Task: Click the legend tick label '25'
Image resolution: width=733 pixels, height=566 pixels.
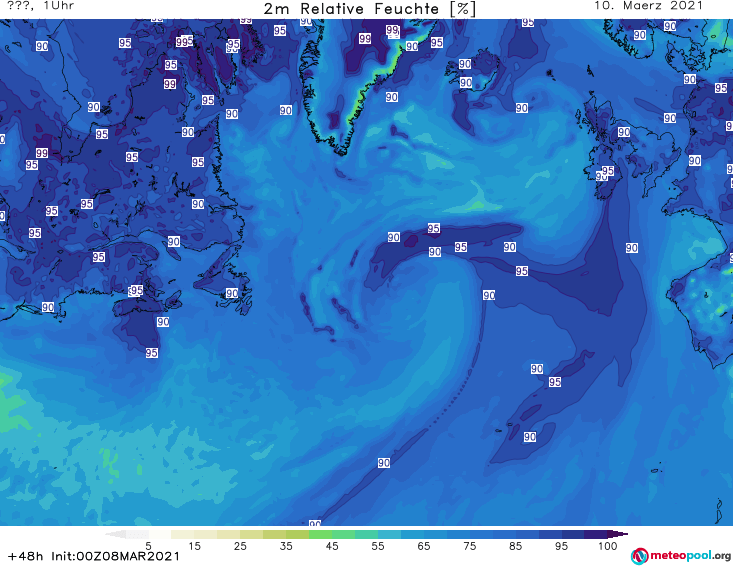Action: (240, 546)
